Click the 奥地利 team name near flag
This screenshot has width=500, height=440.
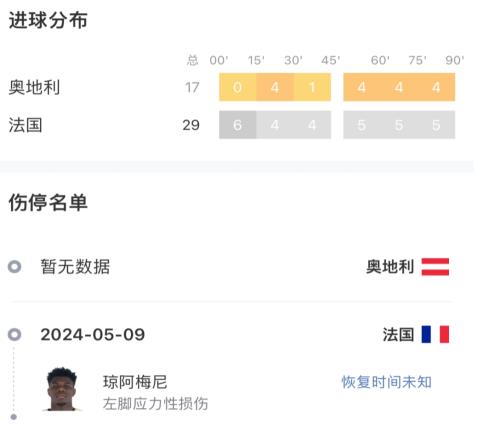(390, 267)
